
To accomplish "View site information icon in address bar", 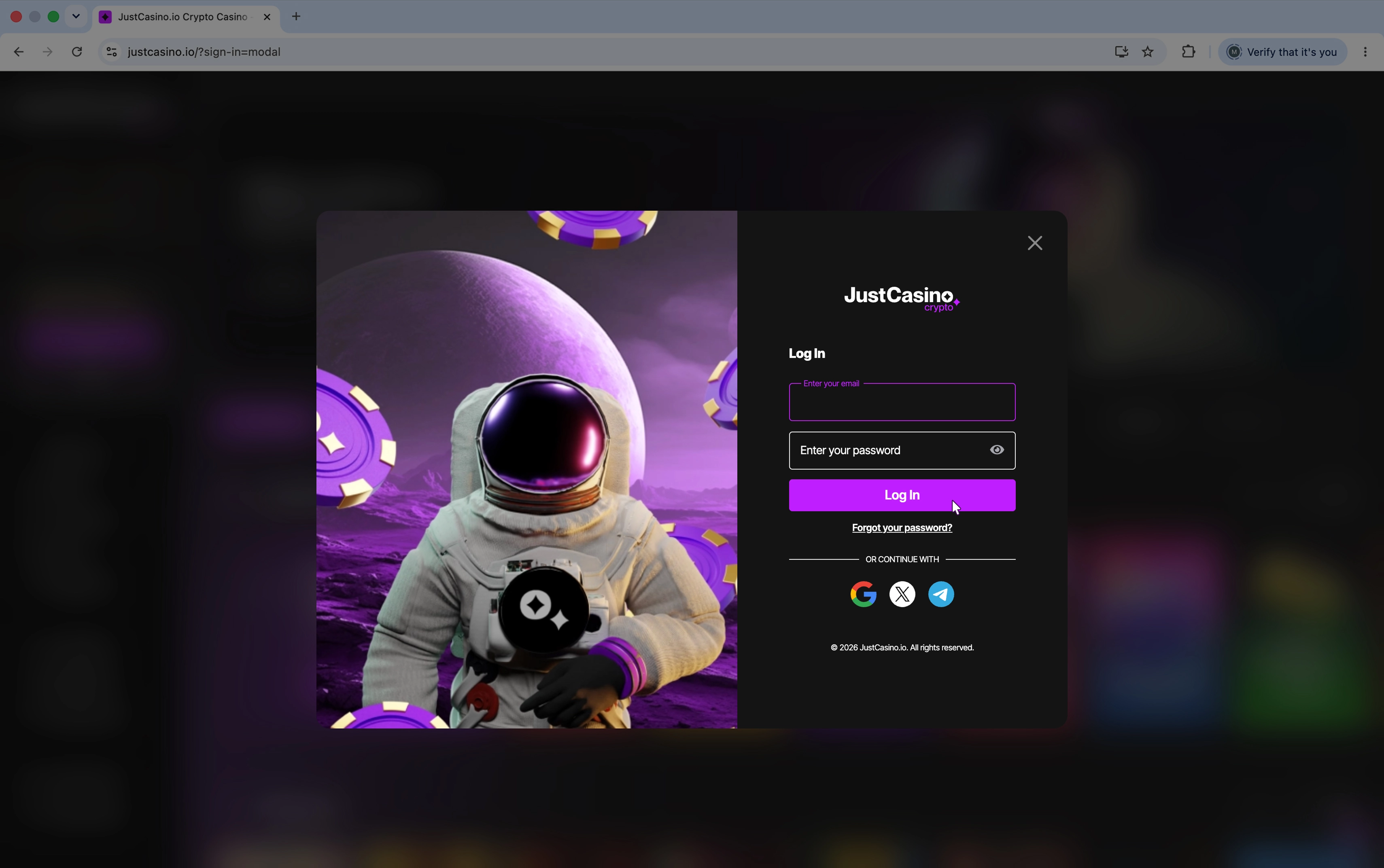I will tap(112, 52).
